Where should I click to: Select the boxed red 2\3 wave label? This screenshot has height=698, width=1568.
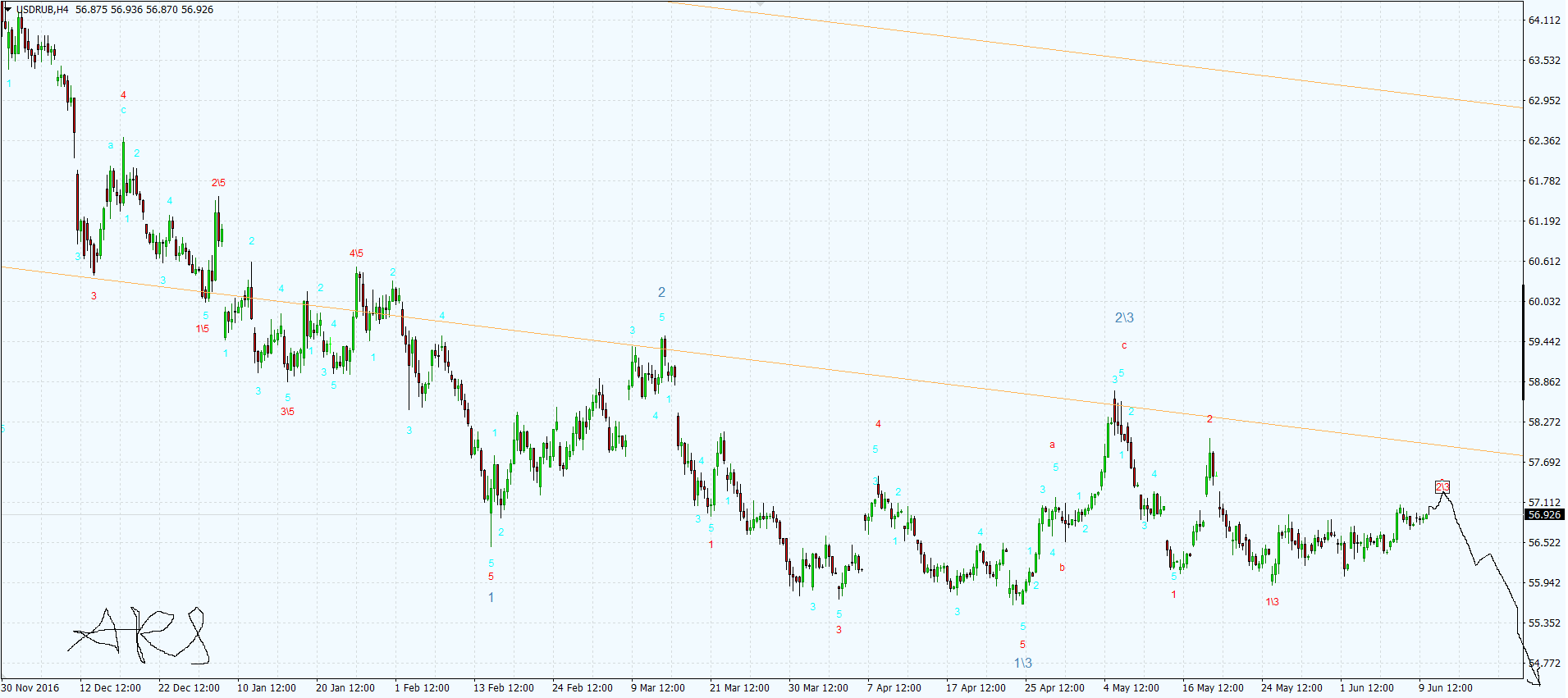click(1442, 487)
